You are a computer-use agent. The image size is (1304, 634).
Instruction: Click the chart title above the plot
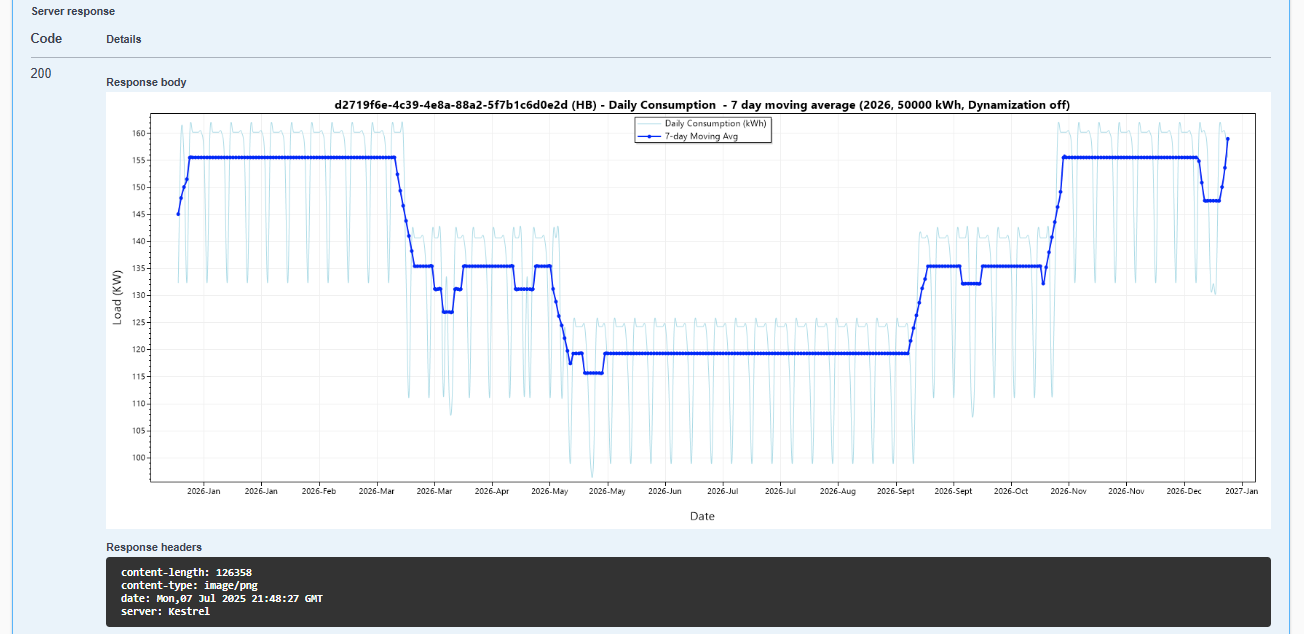point(702,105)
